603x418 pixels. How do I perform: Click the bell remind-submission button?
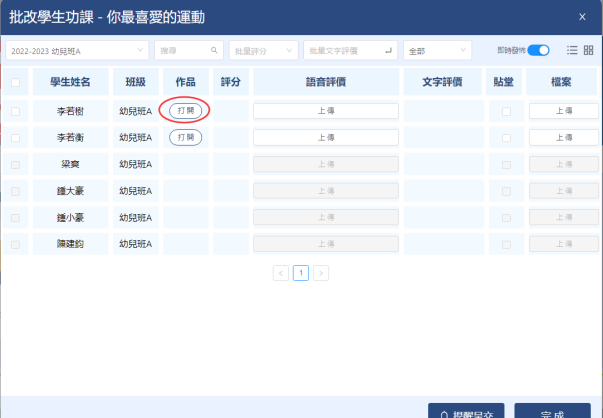point(466,413)
